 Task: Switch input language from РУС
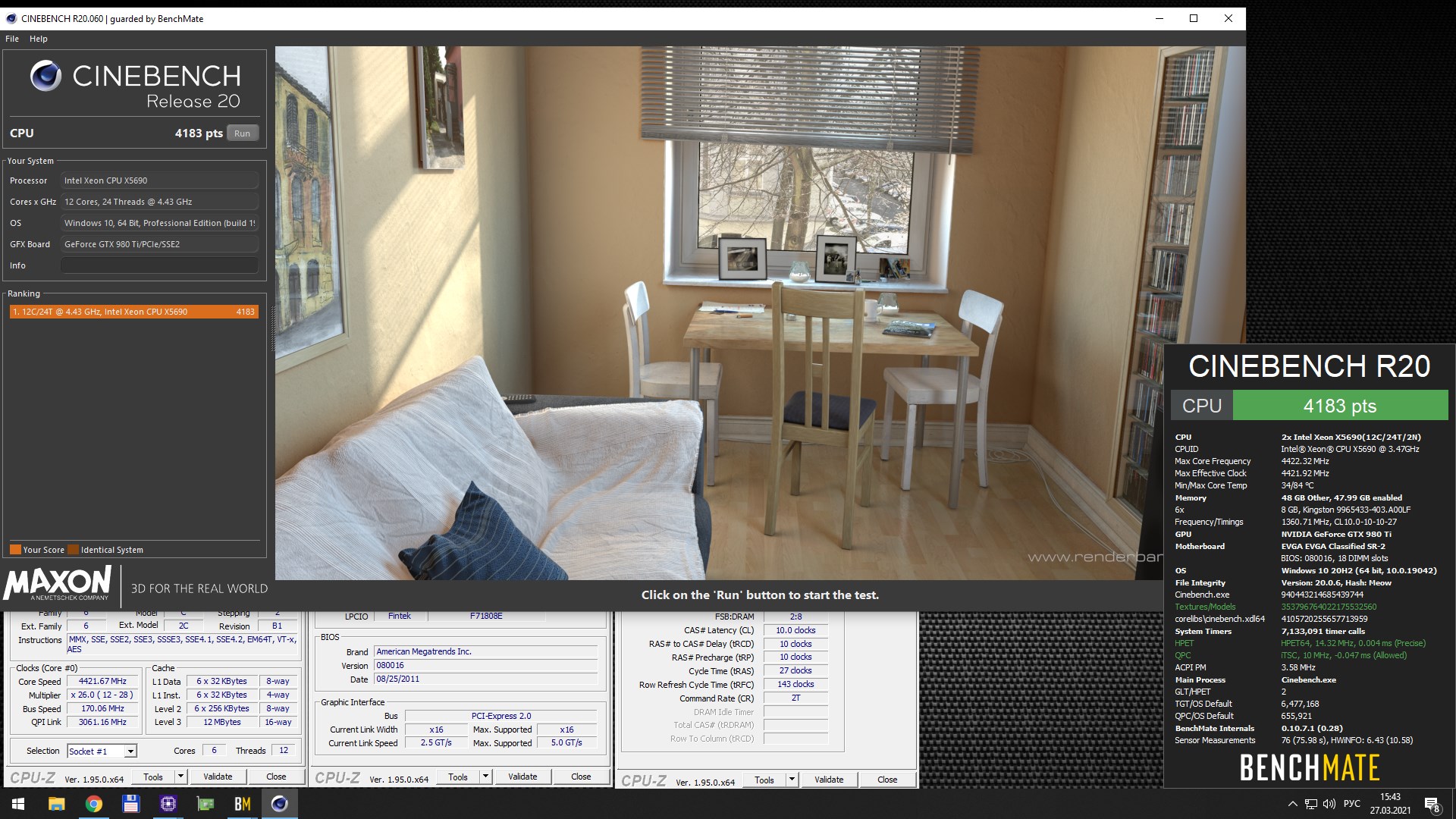tap(1352, 804)
